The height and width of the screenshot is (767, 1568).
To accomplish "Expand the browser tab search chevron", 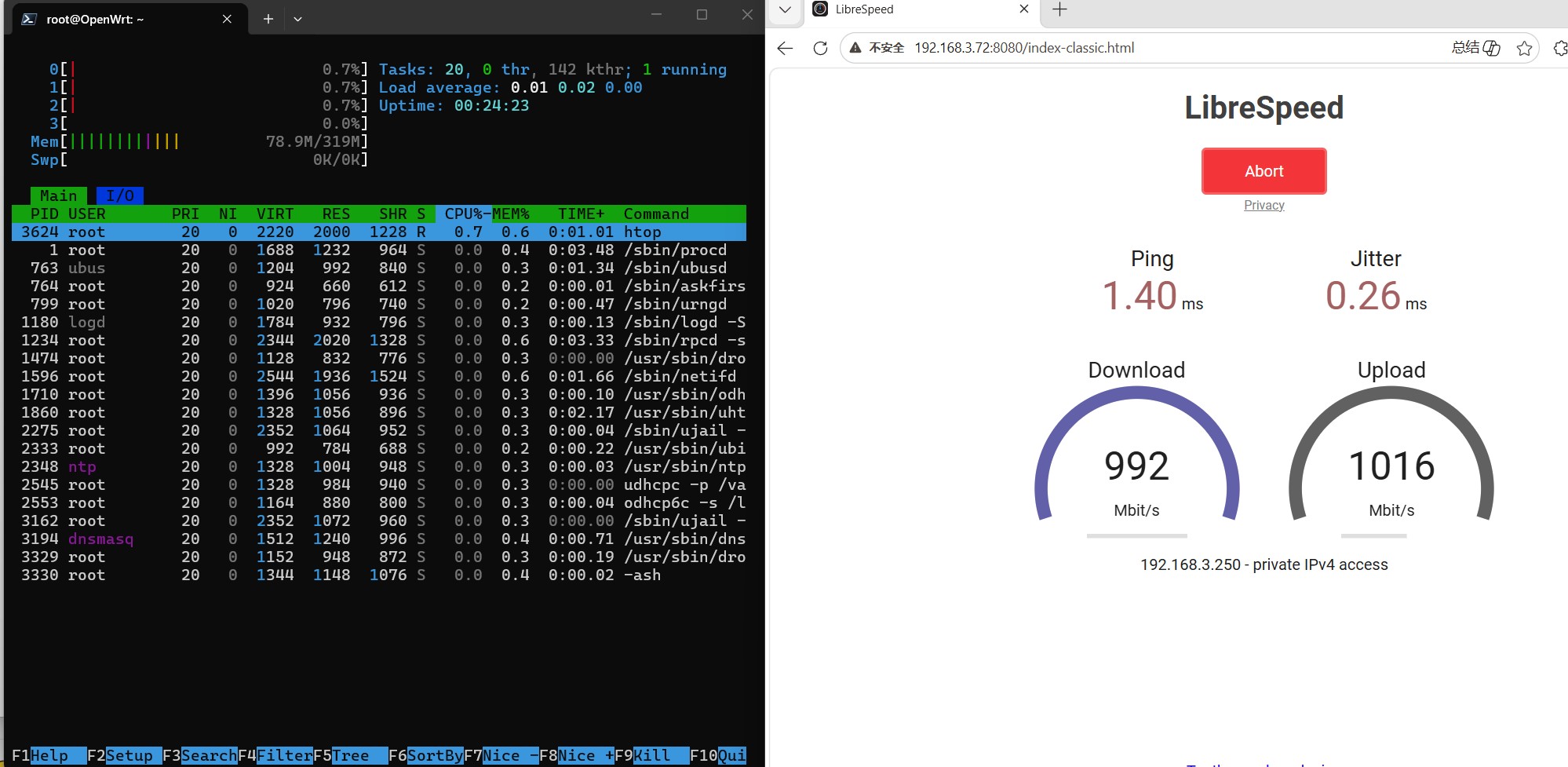I will [x=785, y=9].
